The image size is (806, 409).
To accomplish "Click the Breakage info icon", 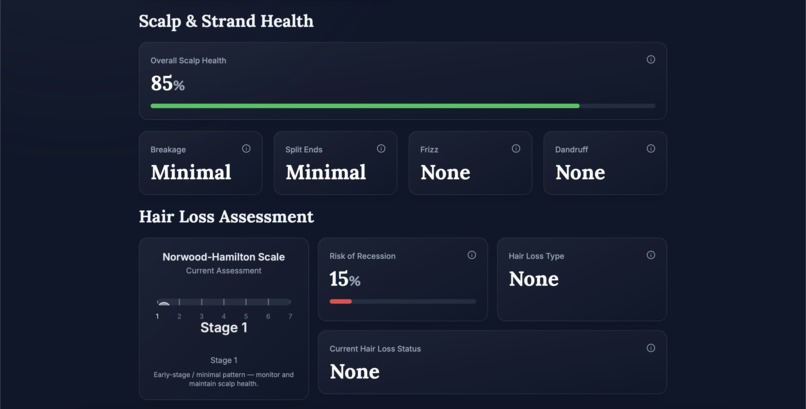I will tap(246, 148).
